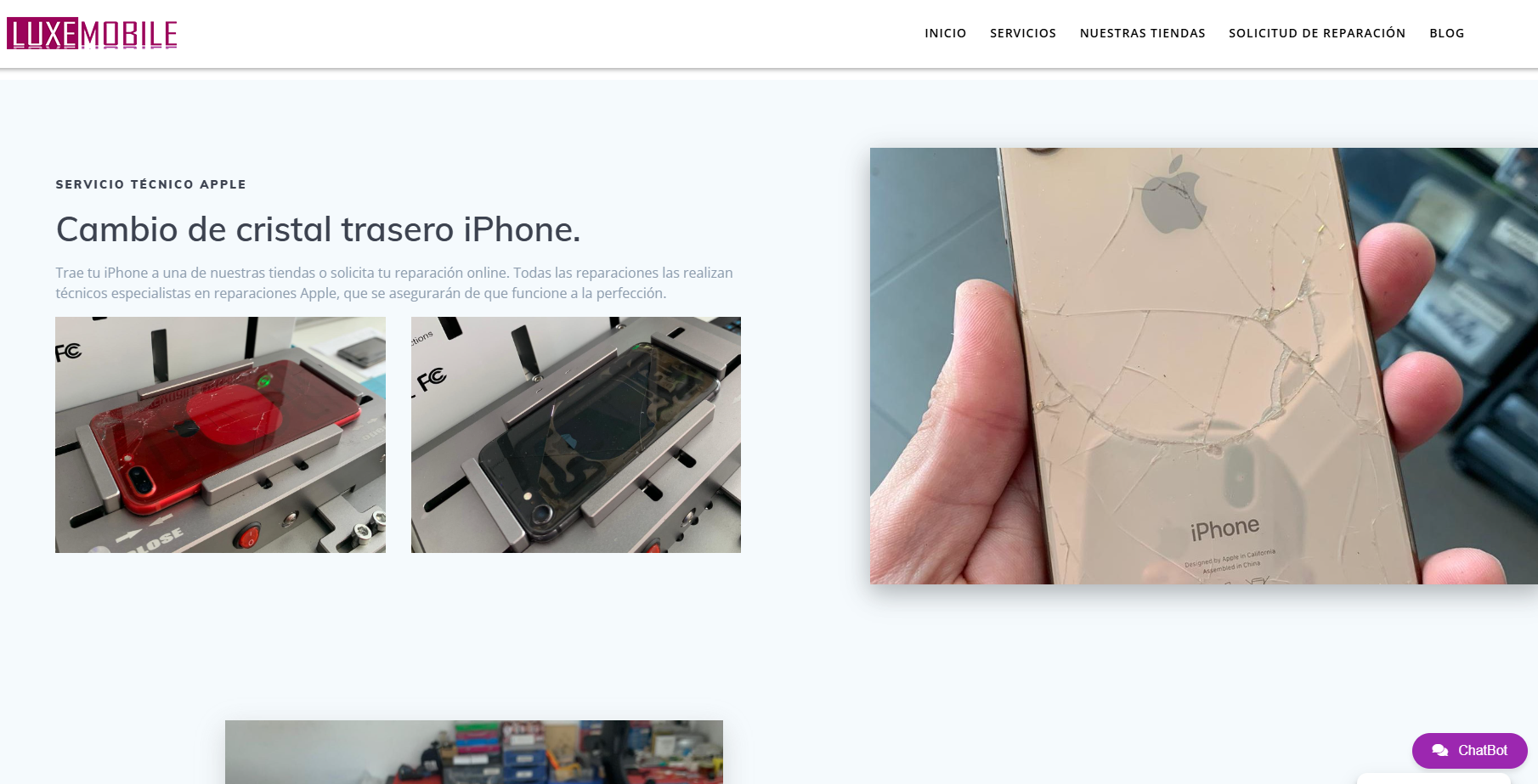Open the red iPhone repair photo
The height and width of the screenshot is (784, 1538).
pyautogui.click(x=220, y=435)
